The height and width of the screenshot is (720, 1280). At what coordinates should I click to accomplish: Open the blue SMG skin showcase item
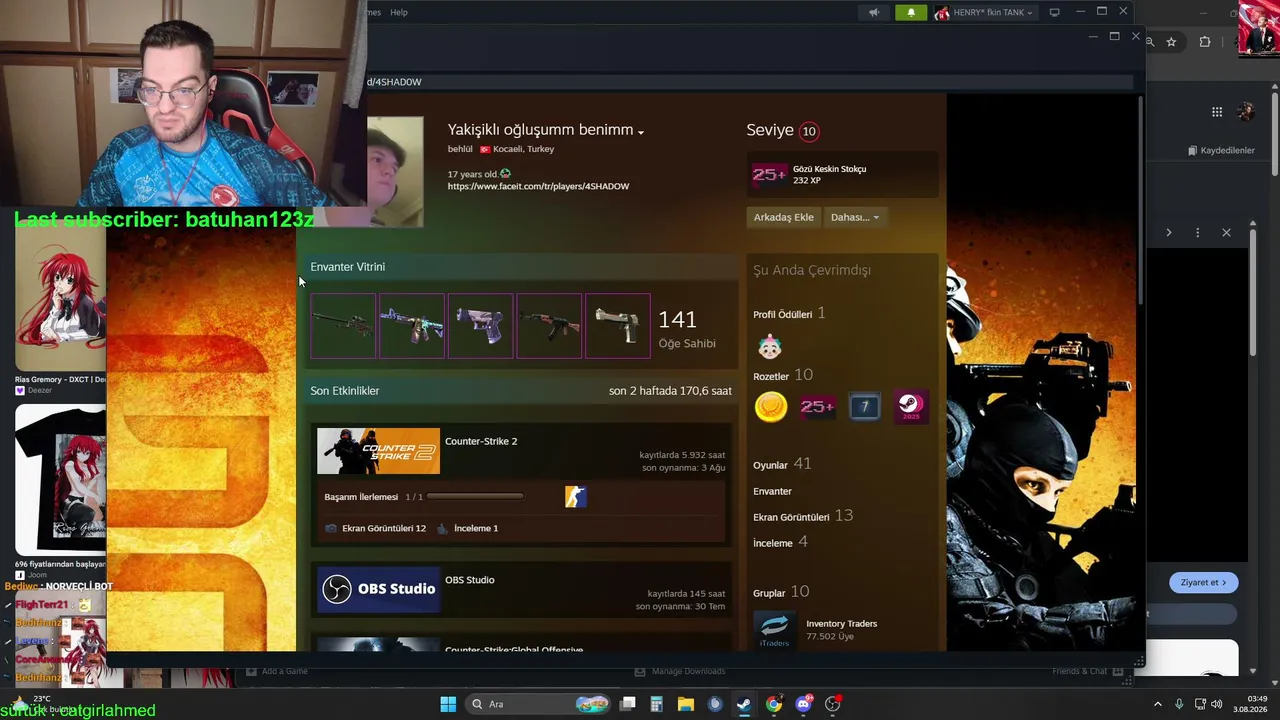tap(412, 326)
